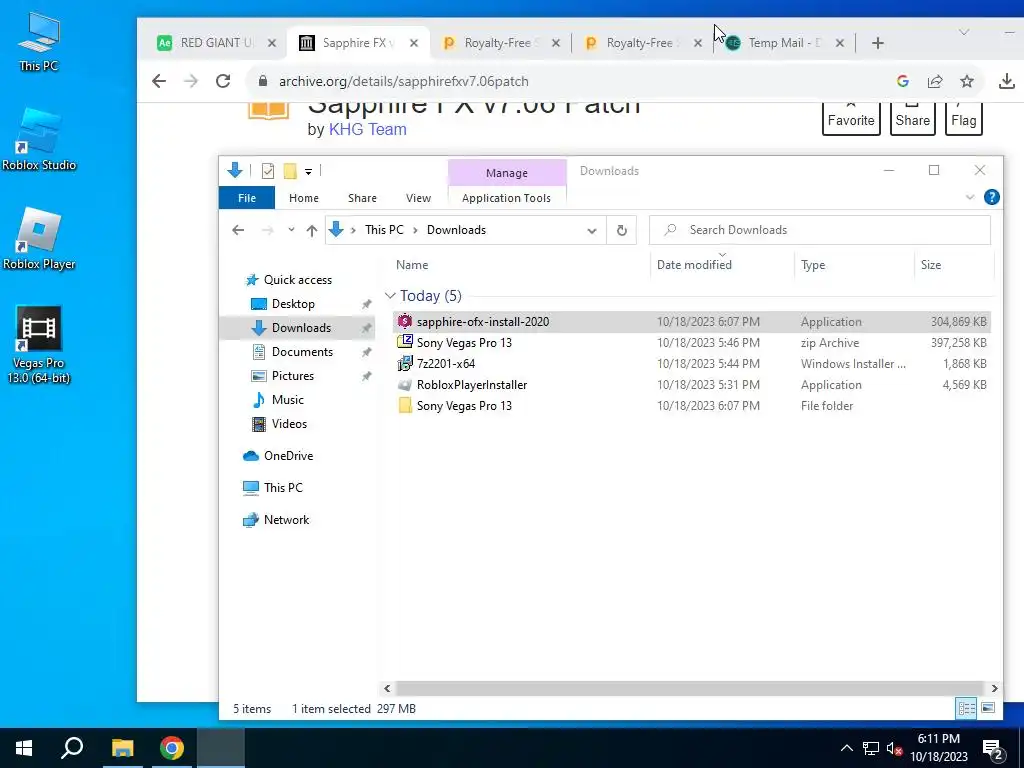Click Favorite button on archive page

(x=851, y=119)
